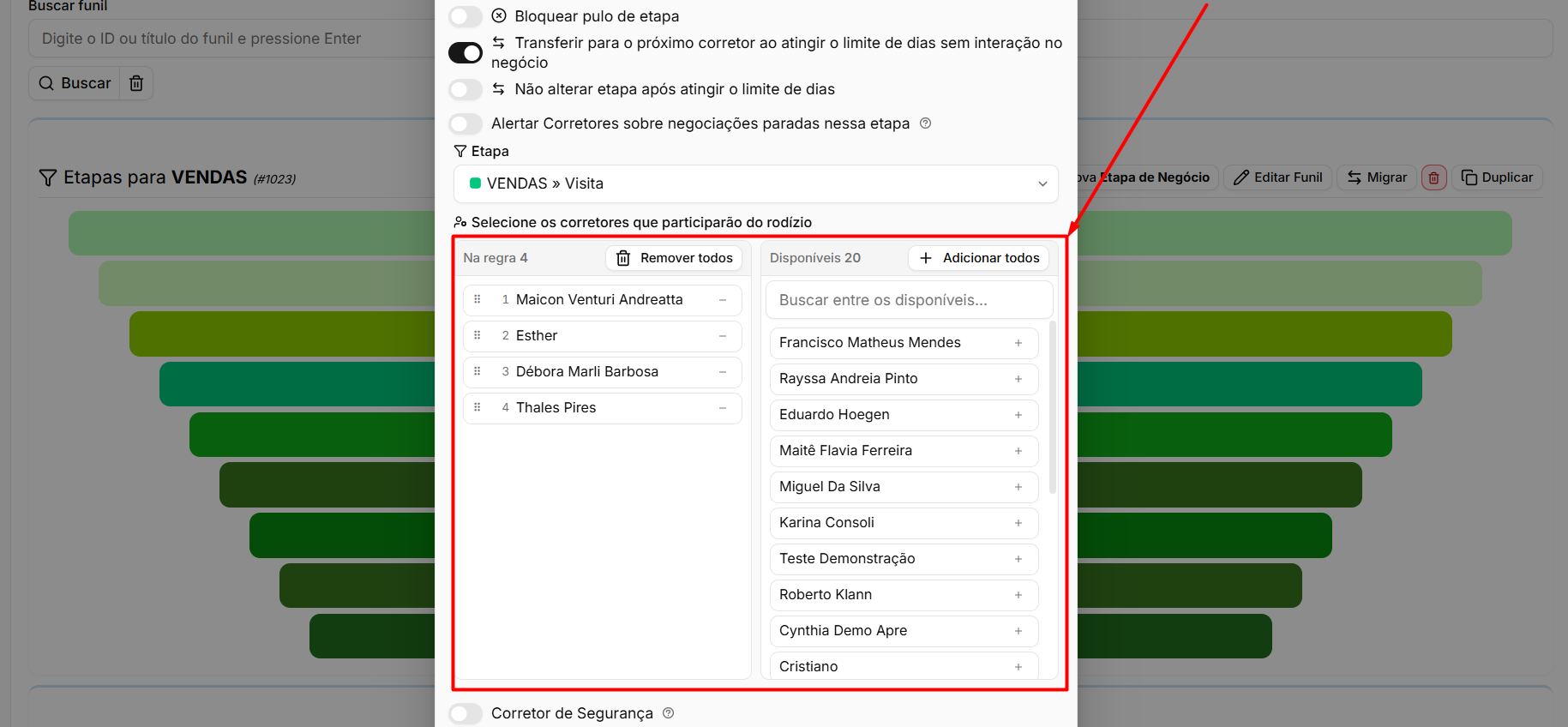
Task: Add Rayssa Andreia Pinto with plus icon
Action: 1018,379
